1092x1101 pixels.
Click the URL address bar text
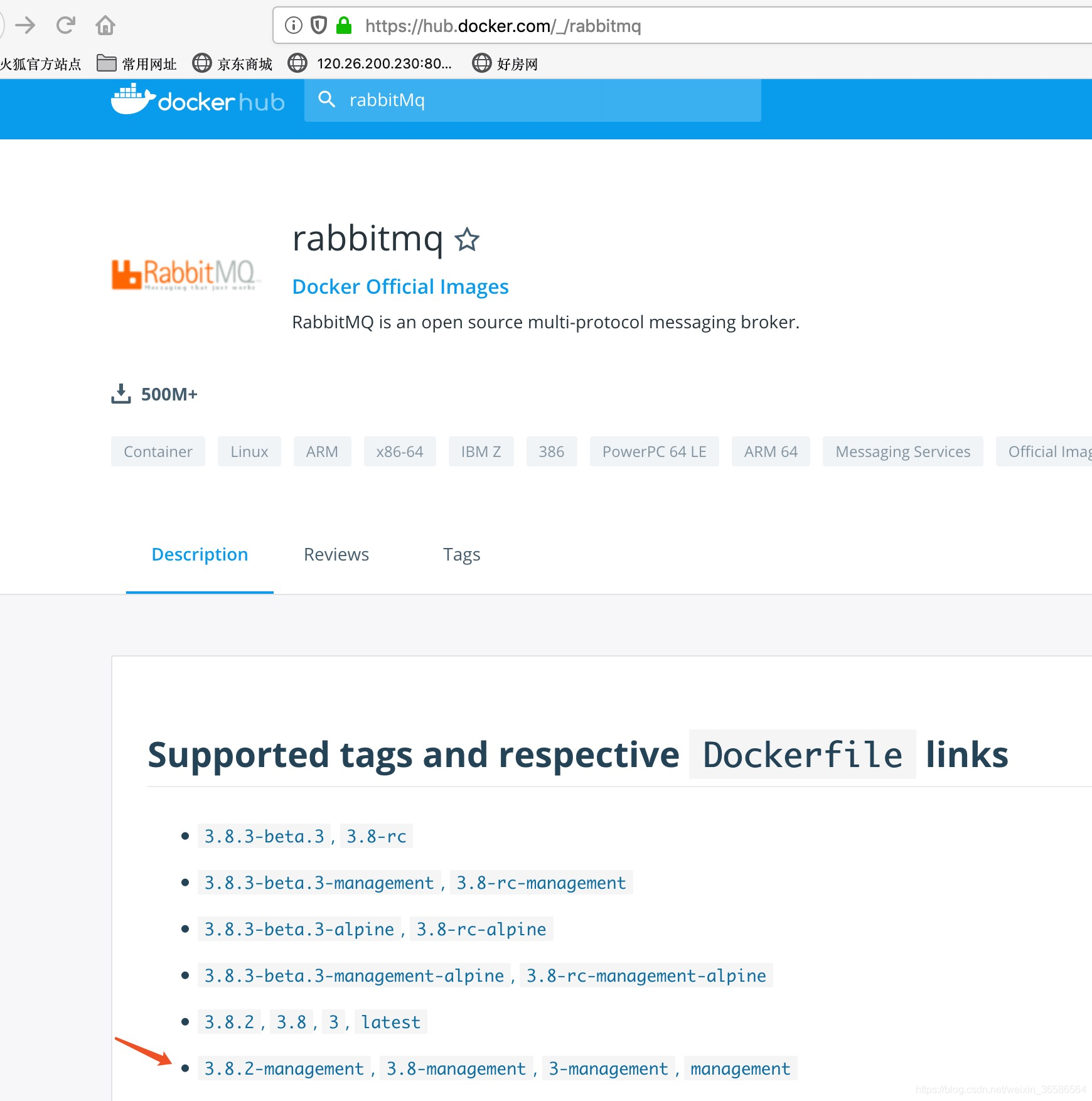[503, 26]
